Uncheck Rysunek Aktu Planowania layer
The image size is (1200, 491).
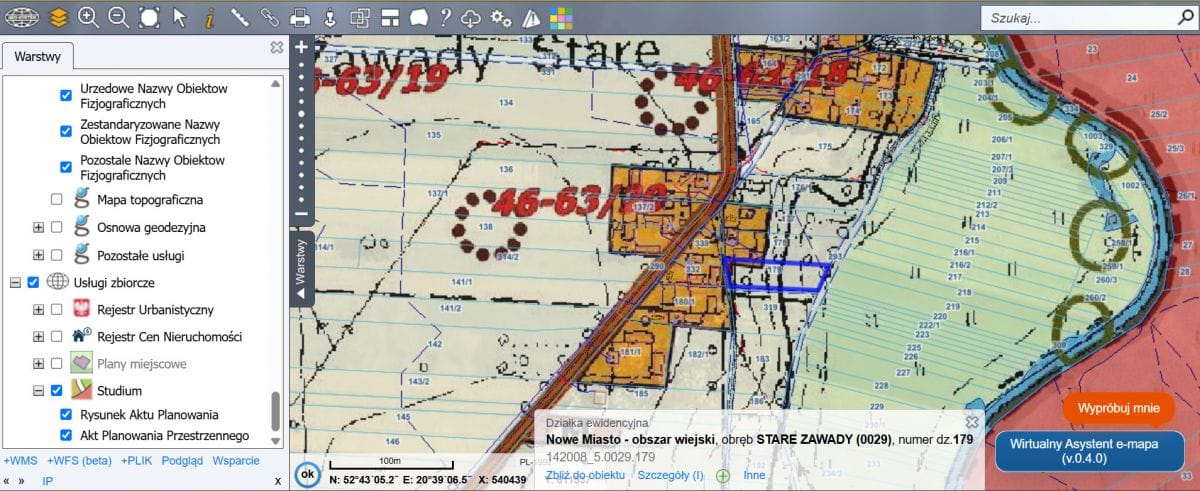(x=66, y=414)
